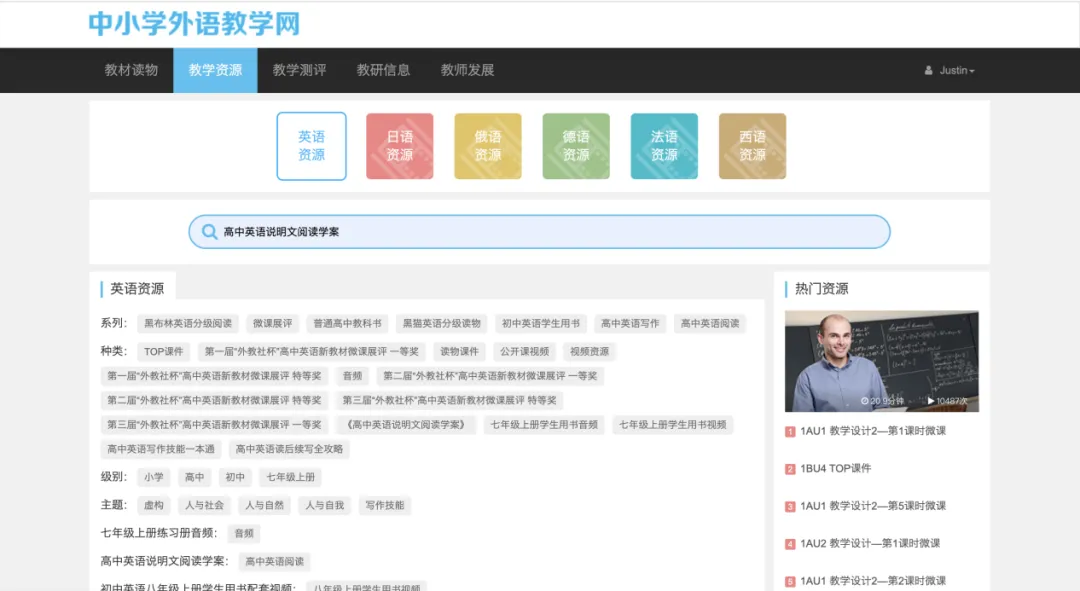The width and height of the screenshot is (1080, 591).
Task: Choose the 虚构 theme tag
Action: click(154, 506)
